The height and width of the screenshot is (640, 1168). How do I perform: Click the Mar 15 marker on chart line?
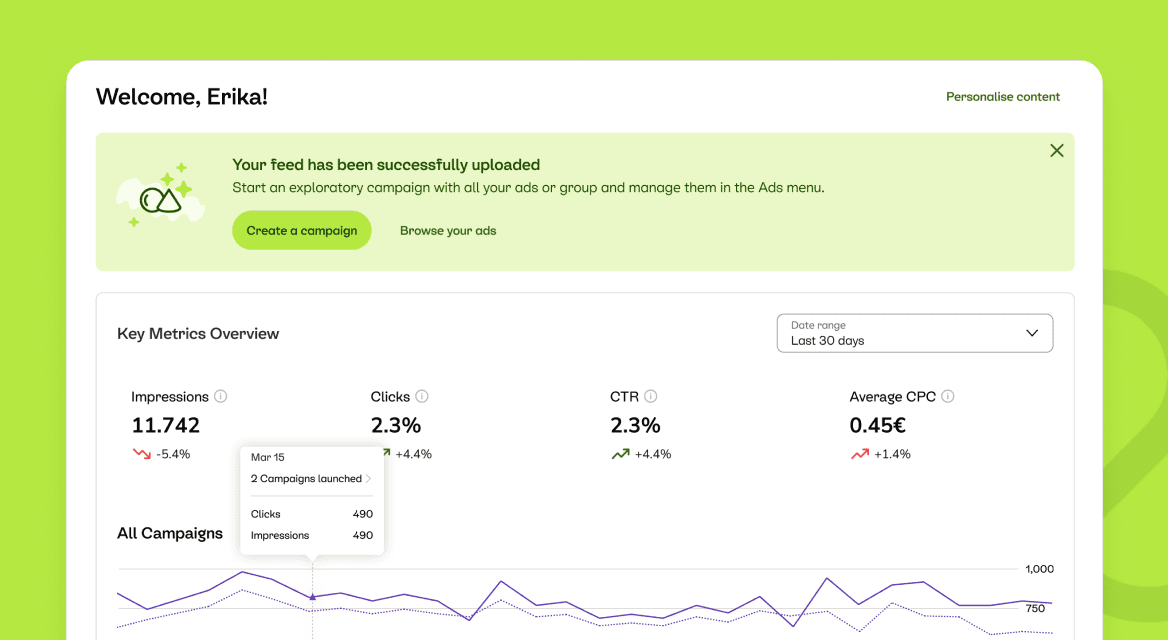coord(313,597)
